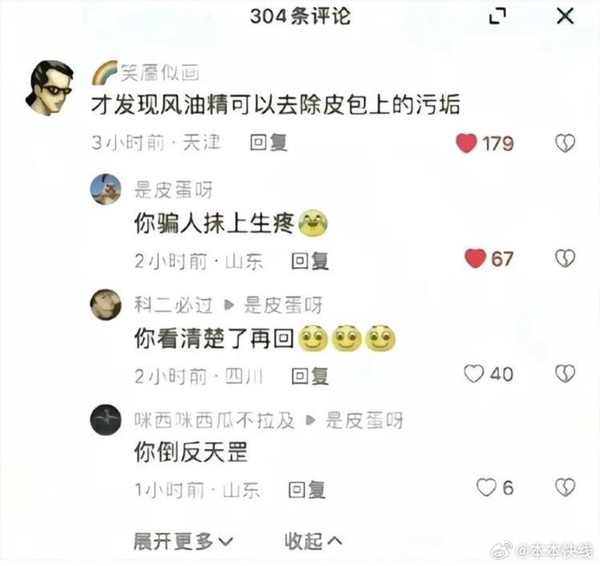The height and width of the screenshot is (566, 600).
Task: Open 科二必过's avatar picture
Action: 106,305
